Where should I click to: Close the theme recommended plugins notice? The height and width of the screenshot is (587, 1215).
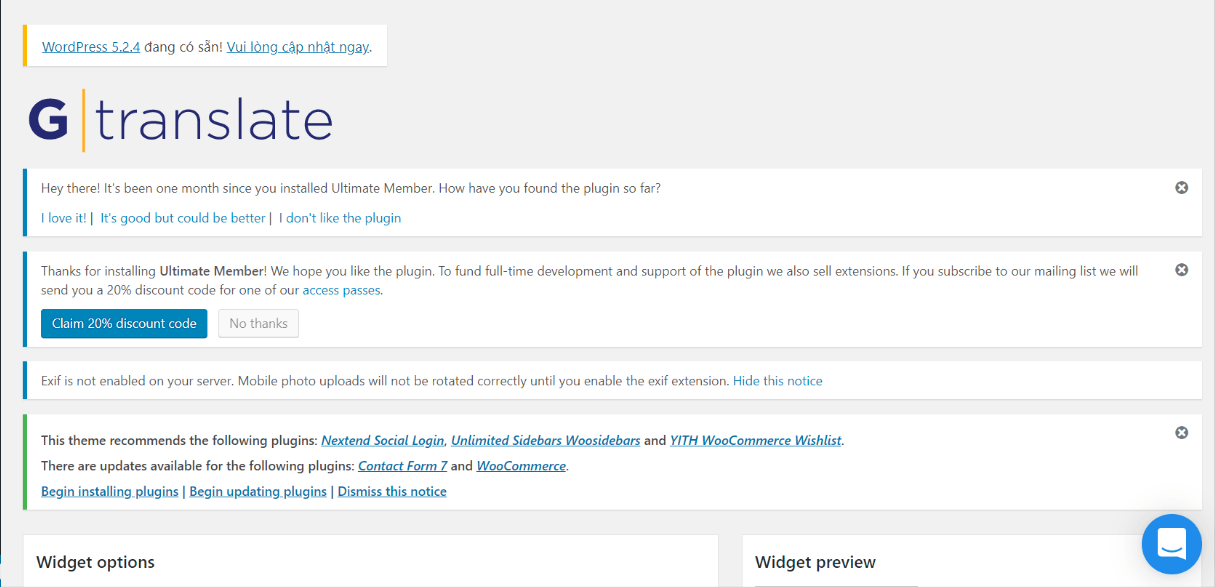pyautogui.click(x=1181, y=433)
